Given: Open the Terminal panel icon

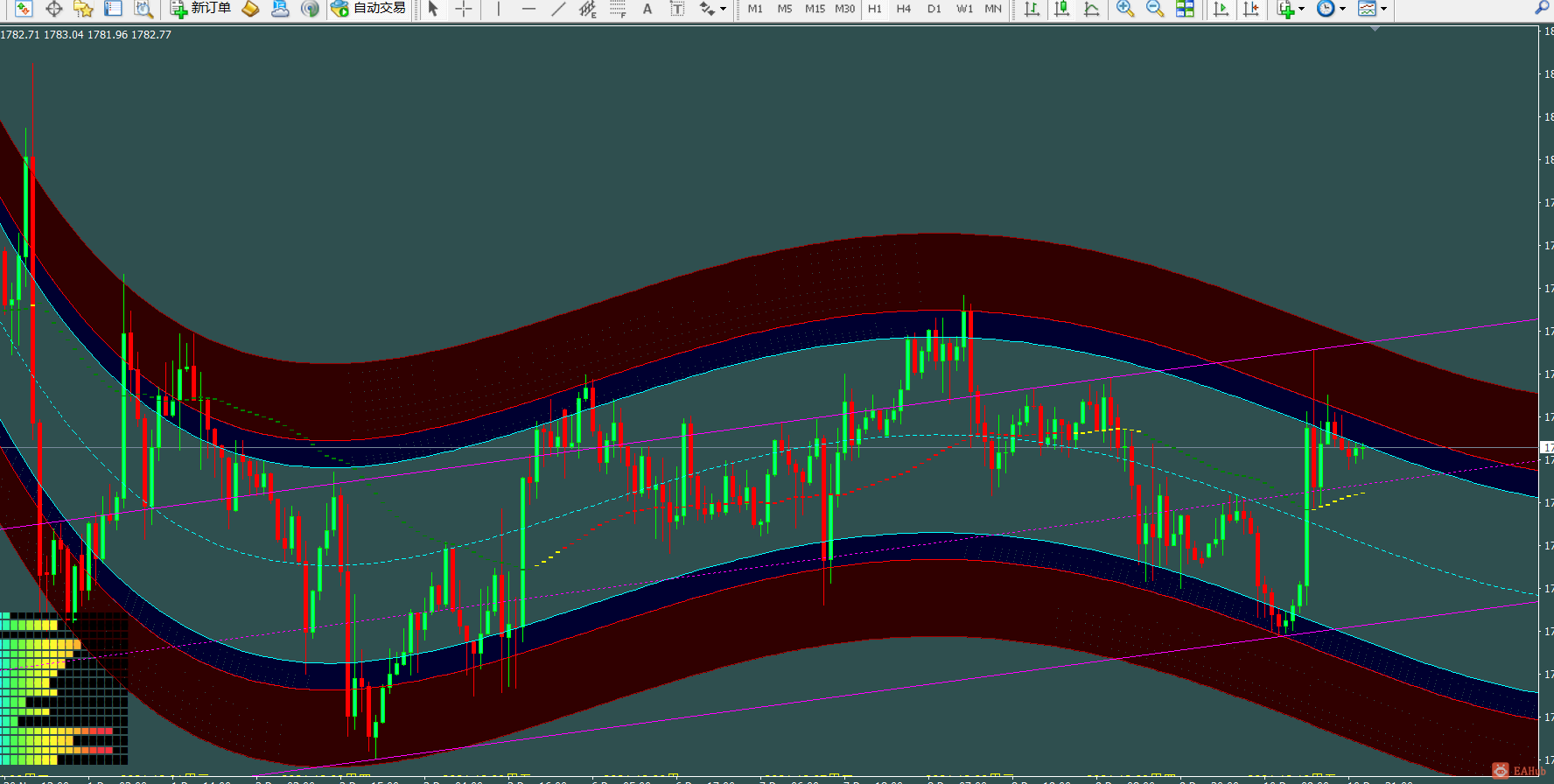Looking at the screenshot, I should click(x=113, y=9).
